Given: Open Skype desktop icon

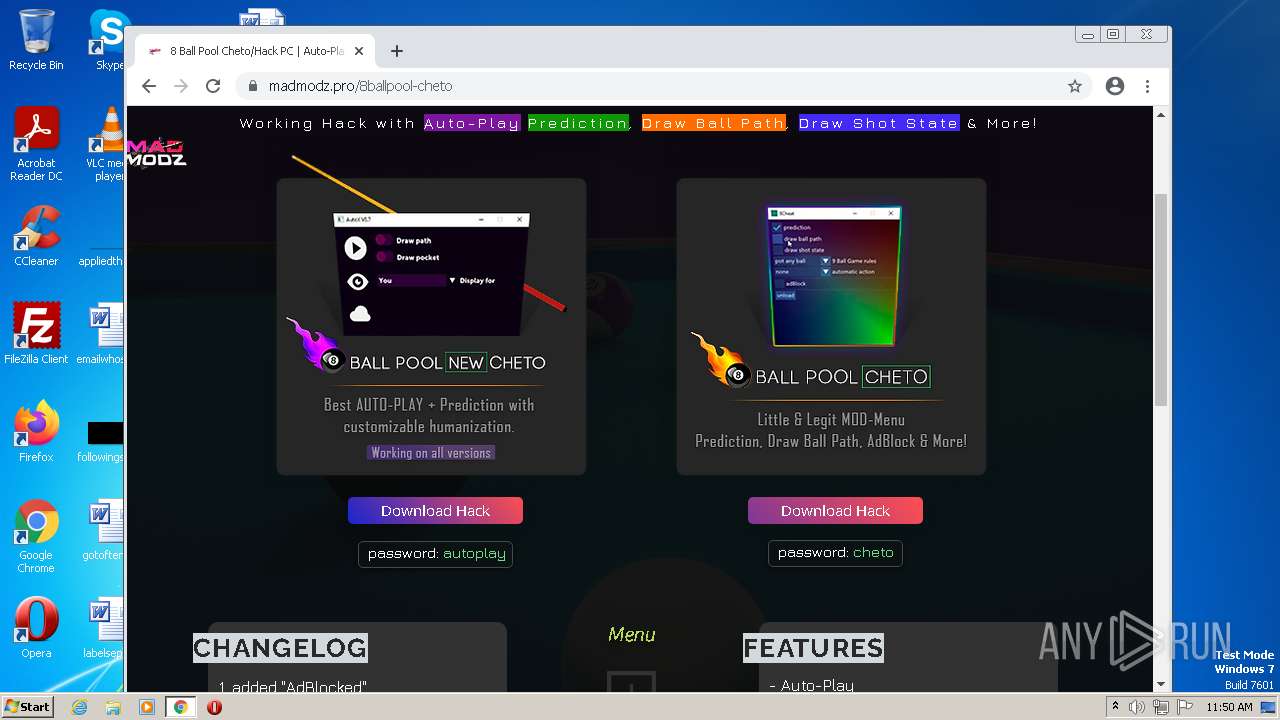Looking at the screenshot, I should pyautogui.click(x=108, y=40).
